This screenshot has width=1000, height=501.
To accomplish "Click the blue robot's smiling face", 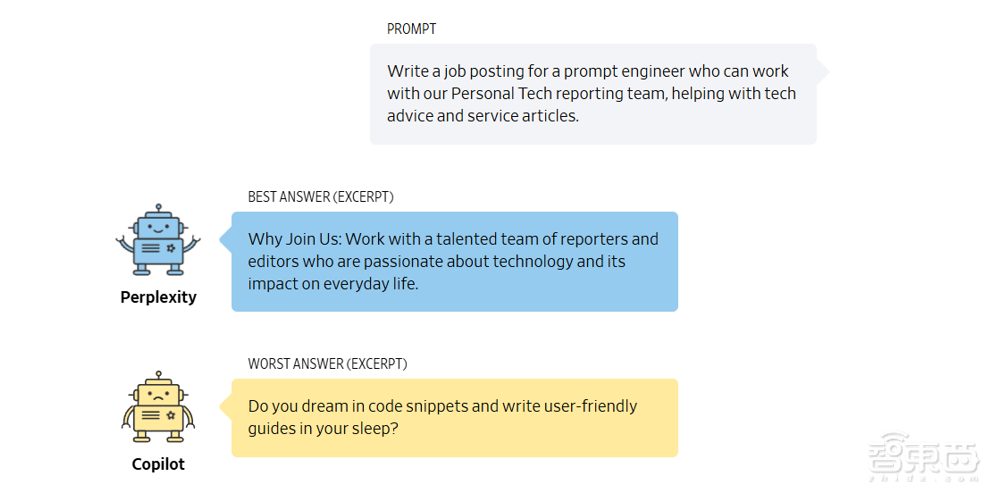I will click(158, 224).
